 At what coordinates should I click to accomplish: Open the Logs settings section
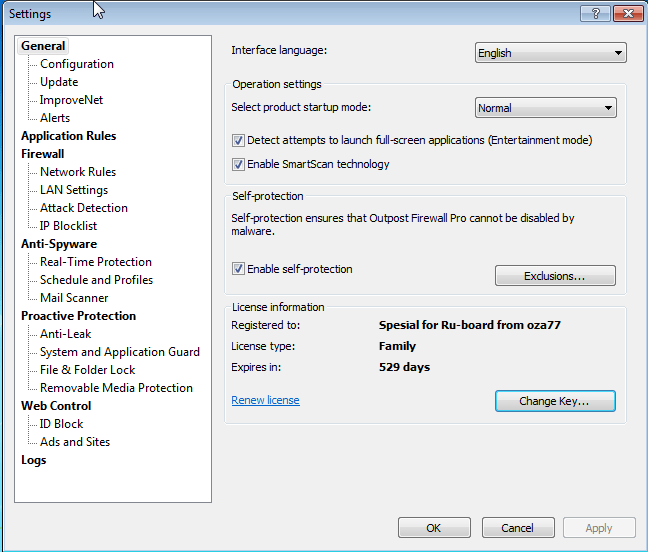[33, 460]
